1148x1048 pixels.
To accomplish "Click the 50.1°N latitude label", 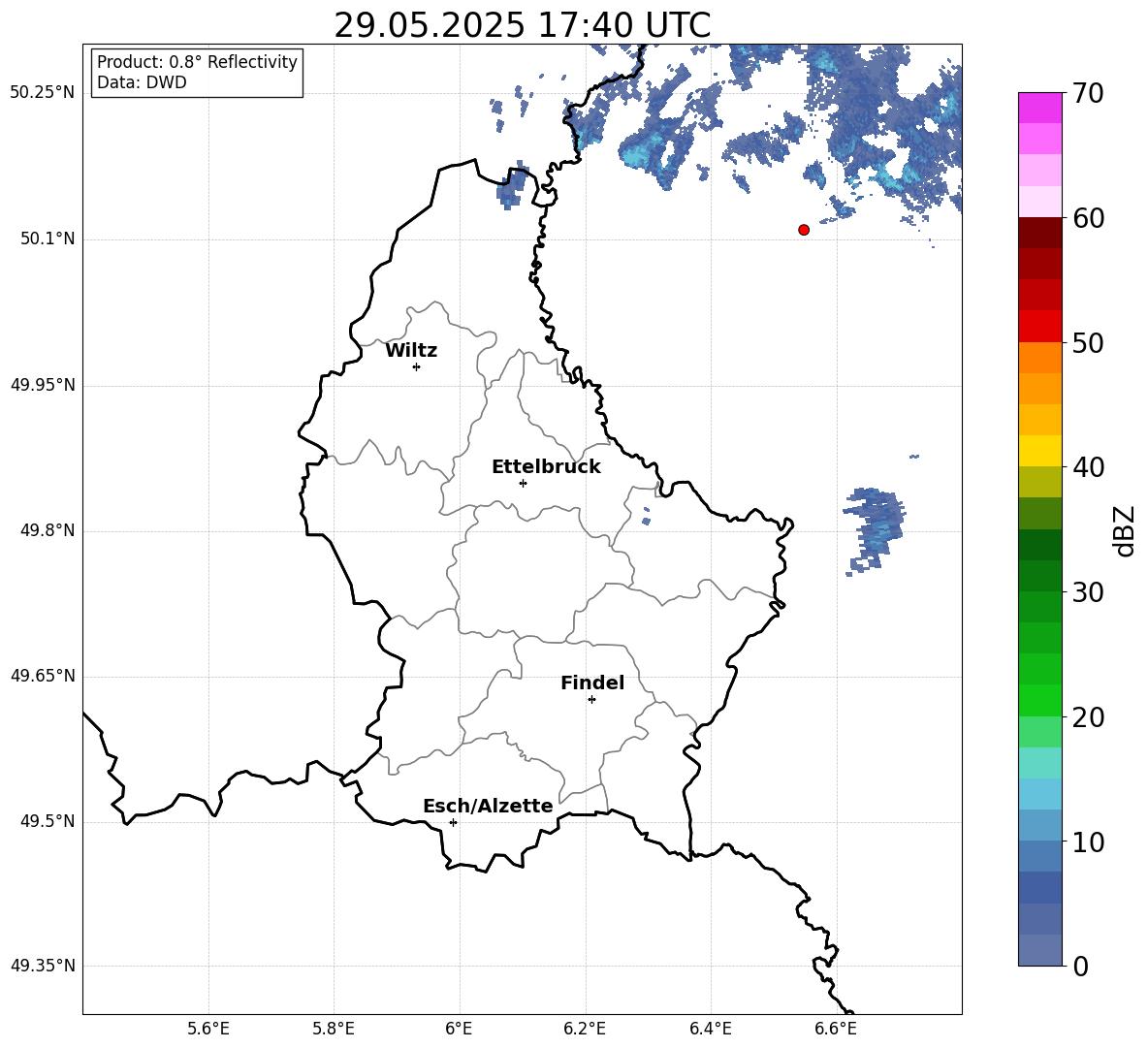I will (x=48, y=238).
